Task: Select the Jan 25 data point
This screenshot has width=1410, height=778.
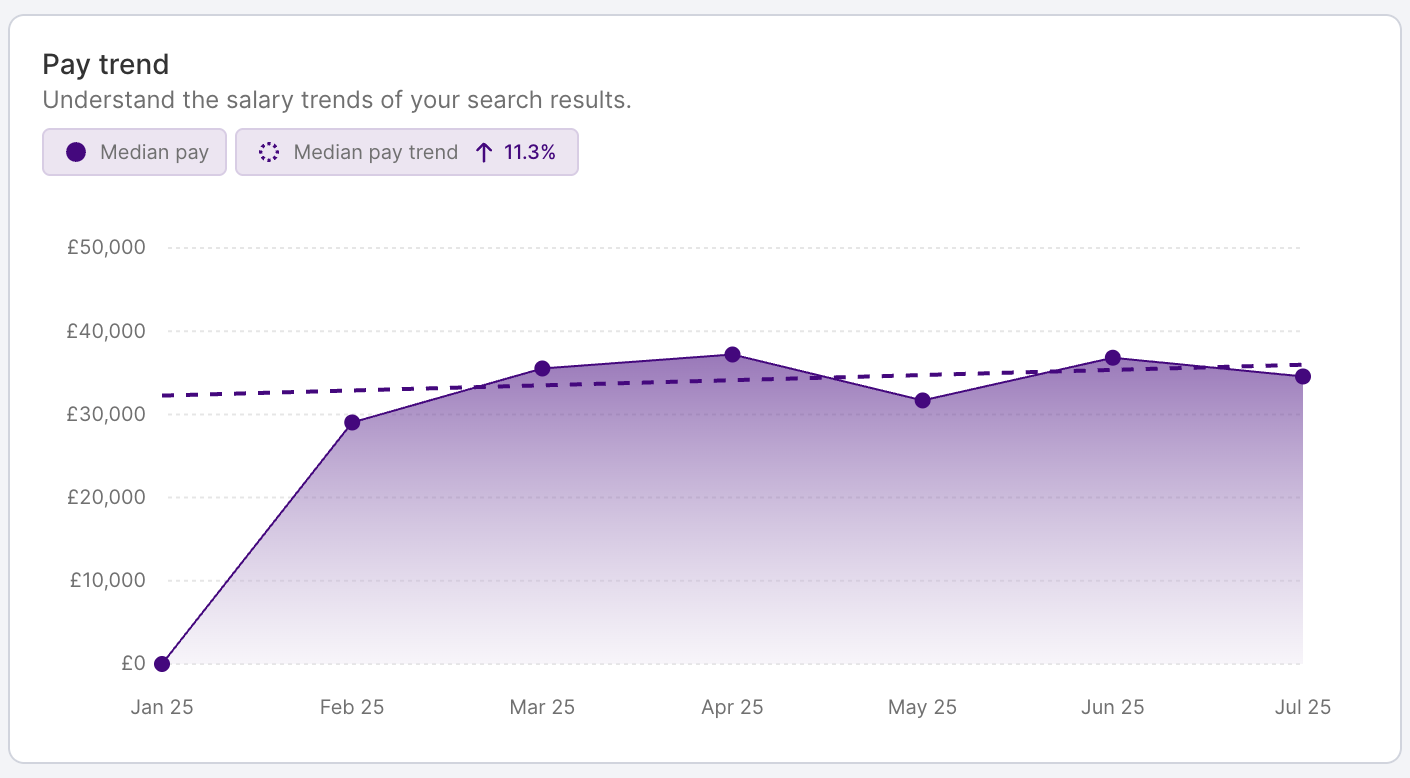Action: [162, 664]
